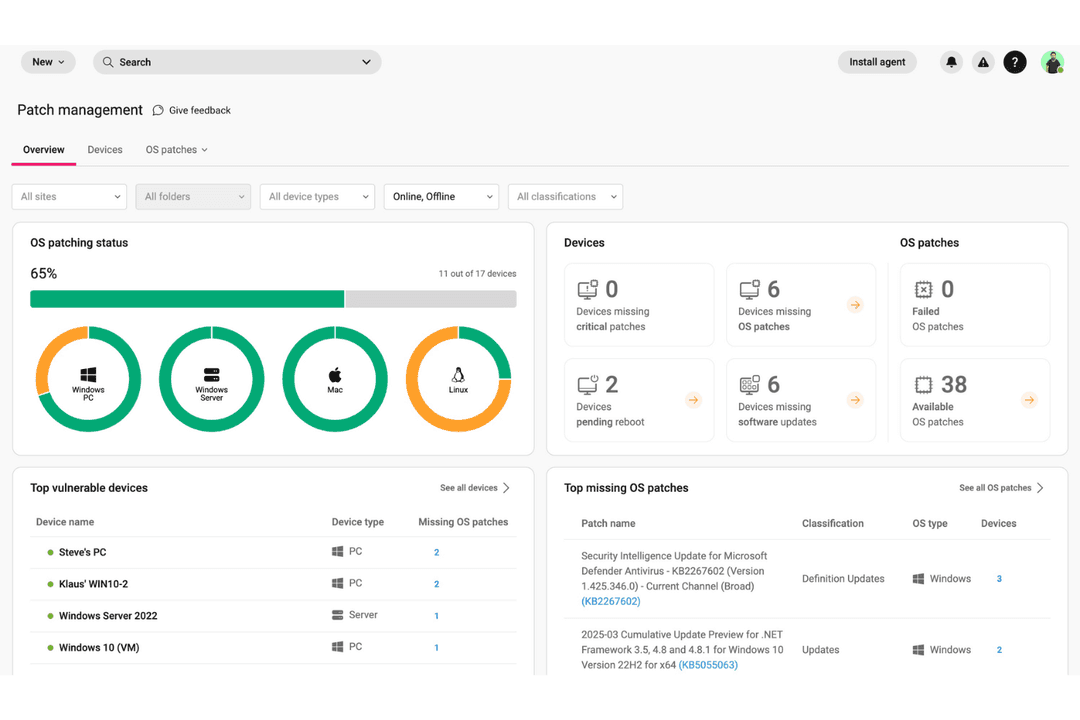Click the Windows Server donut chart
This screenshot has width=1080, height=720.
(x=211, y=379)
